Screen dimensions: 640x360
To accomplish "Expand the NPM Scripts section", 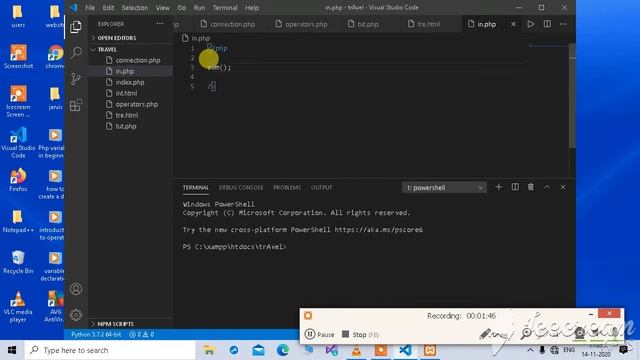I will pos(116,324).
